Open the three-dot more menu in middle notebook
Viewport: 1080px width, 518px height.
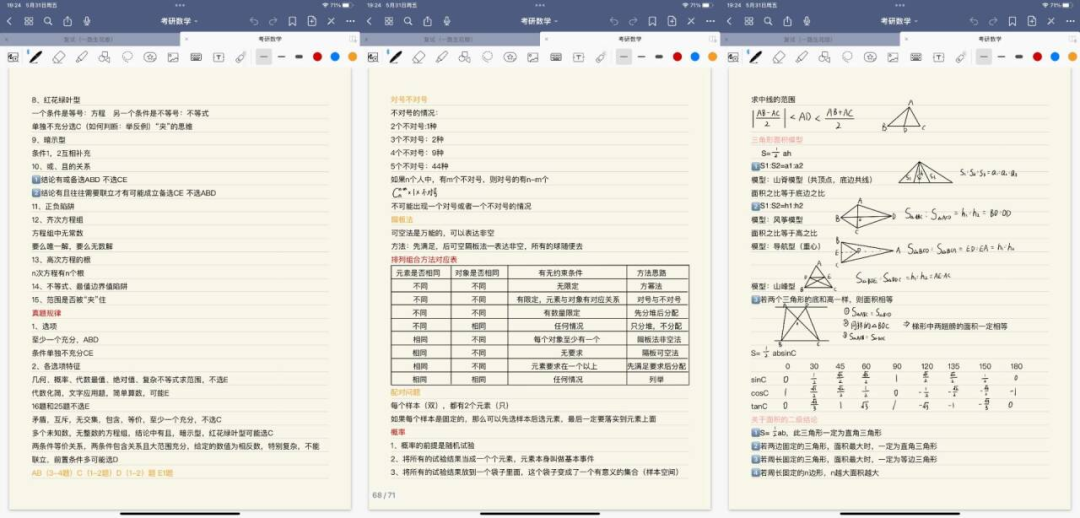pos(711,20)
